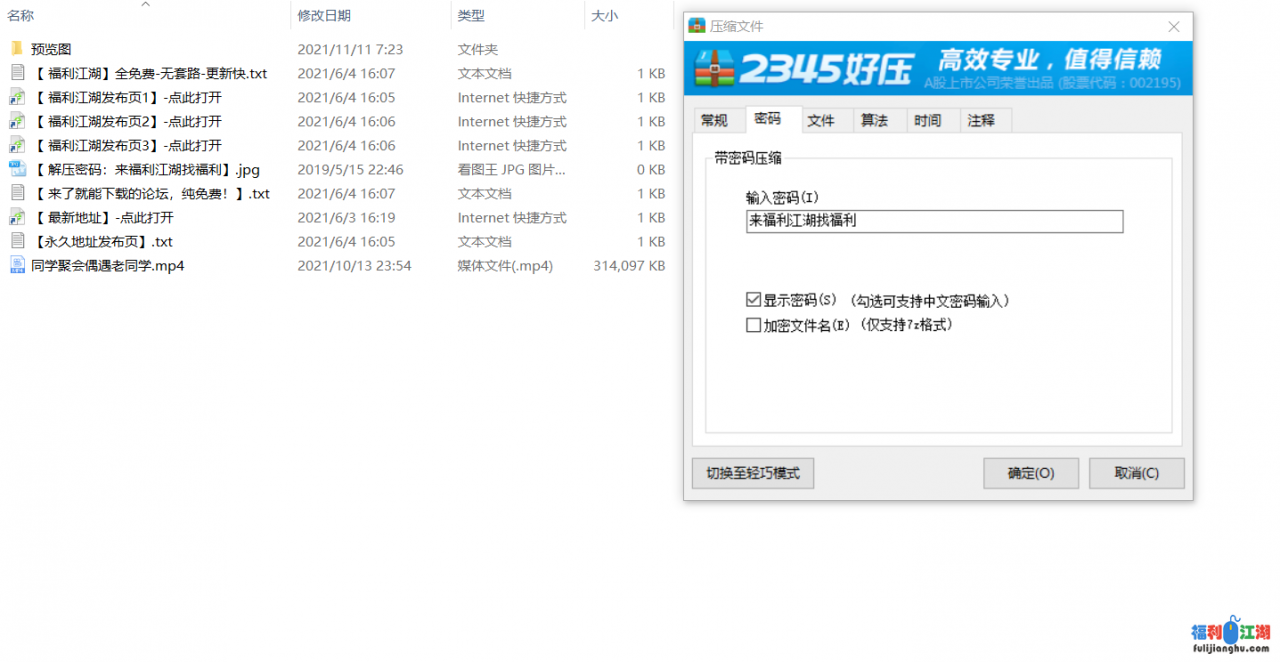Click the 同学聚会偶遇老同学.mp4 video file icon
1280x662 pixels.
(17, 265)
